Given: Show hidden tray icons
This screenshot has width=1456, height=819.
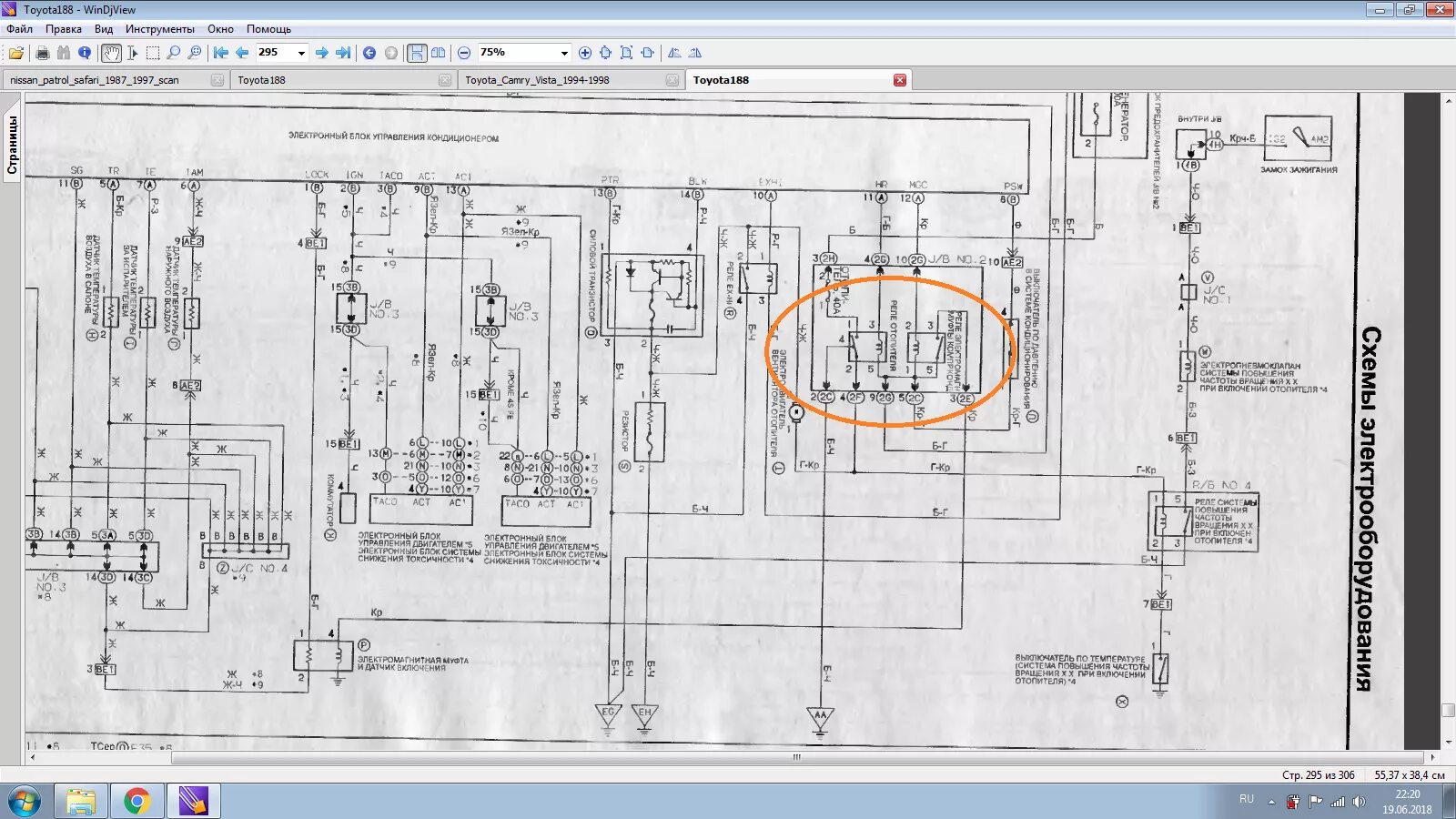Looking at the screenshot, I should pos(1272,802).
